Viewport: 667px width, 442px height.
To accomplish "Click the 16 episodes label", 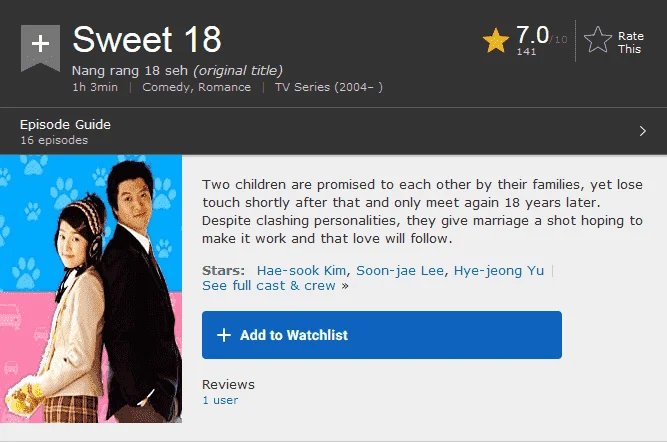I will pos(54,140).
